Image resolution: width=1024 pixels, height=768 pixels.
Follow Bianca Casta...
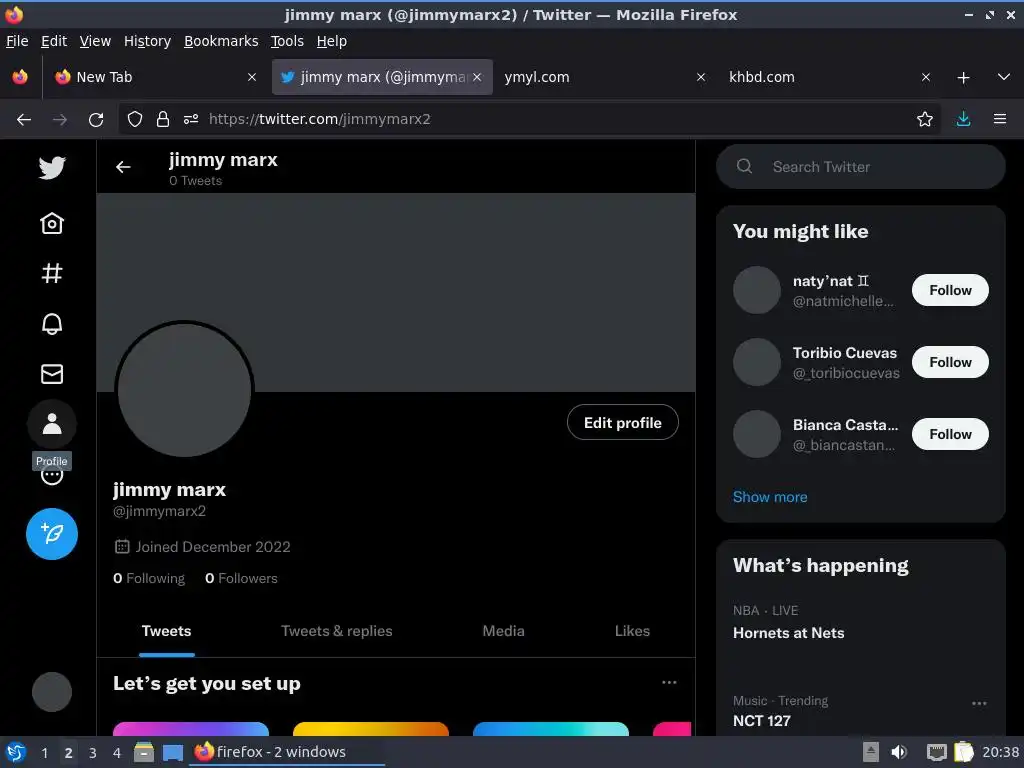click(950, 434)
